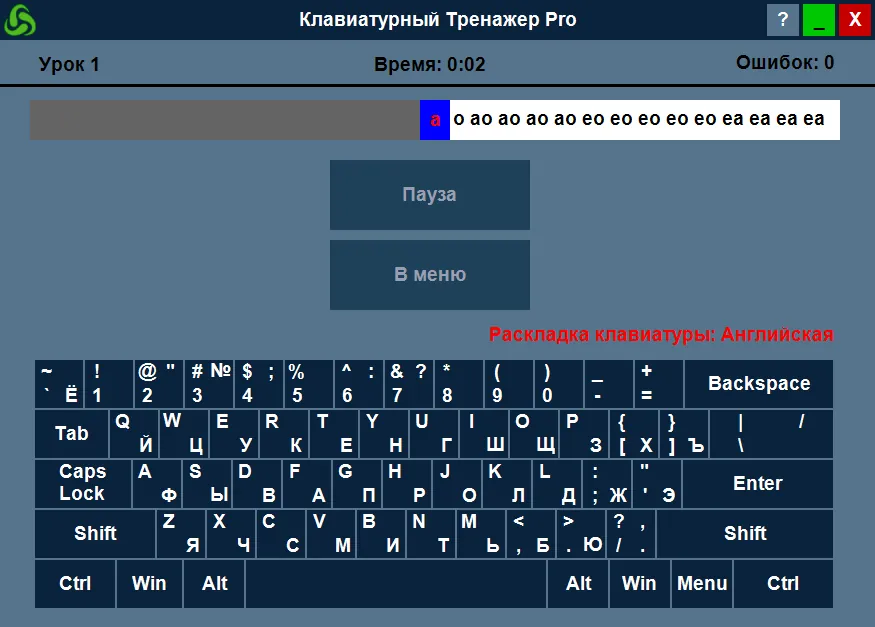Click the Backspace key

click(x=758, y=383)
